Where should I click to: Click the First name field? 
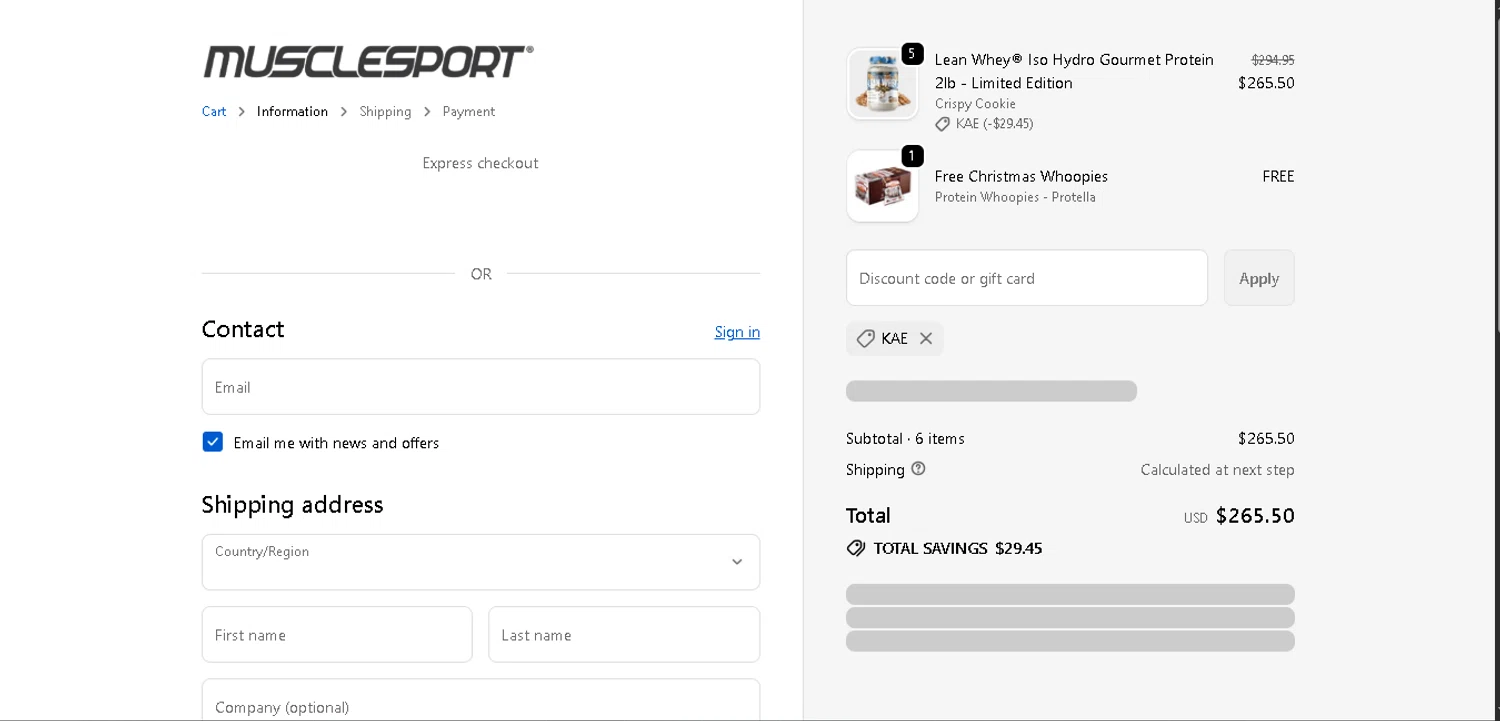pyautogui.click(x=337, y=634)
